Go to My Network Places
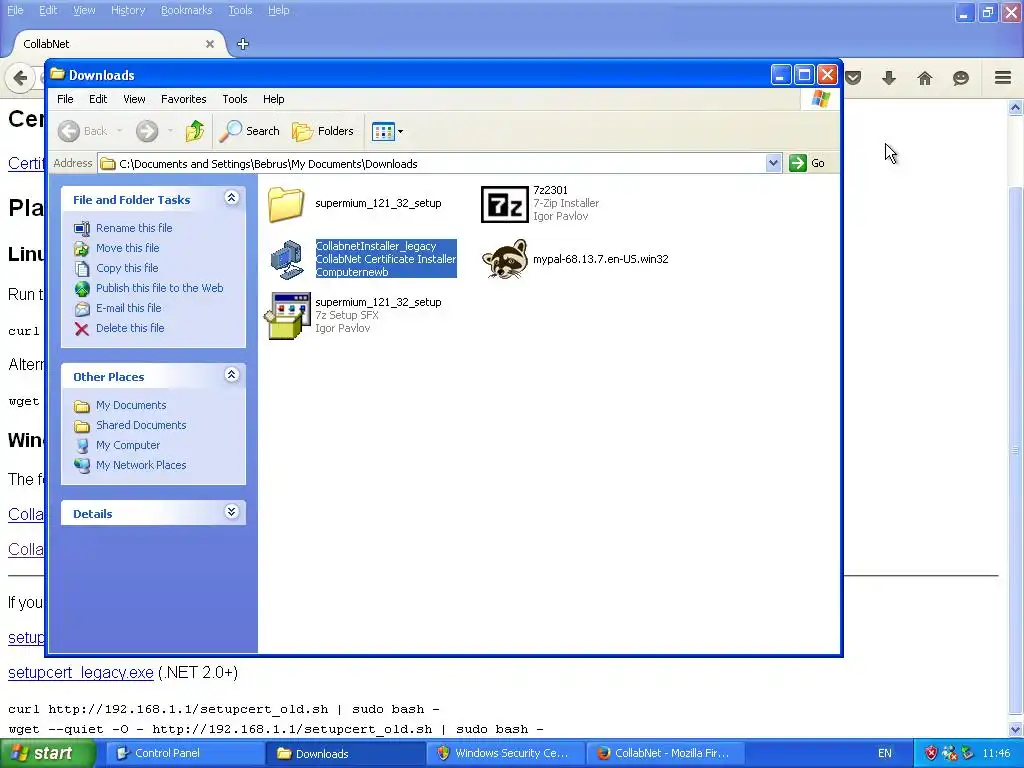Screen dimensions: 1024x768 (x=141, y=465)
